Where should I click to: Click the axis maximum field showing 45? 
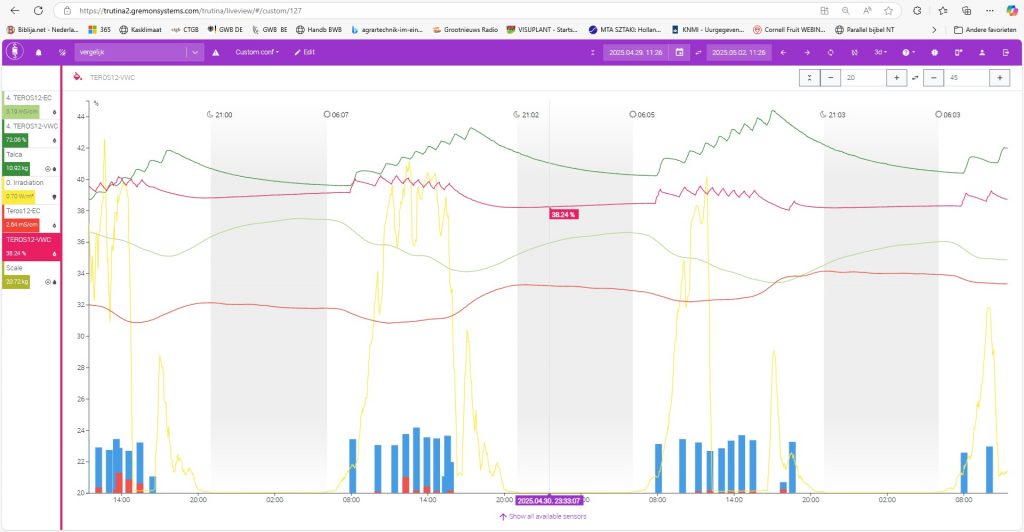tap(967, 78)
